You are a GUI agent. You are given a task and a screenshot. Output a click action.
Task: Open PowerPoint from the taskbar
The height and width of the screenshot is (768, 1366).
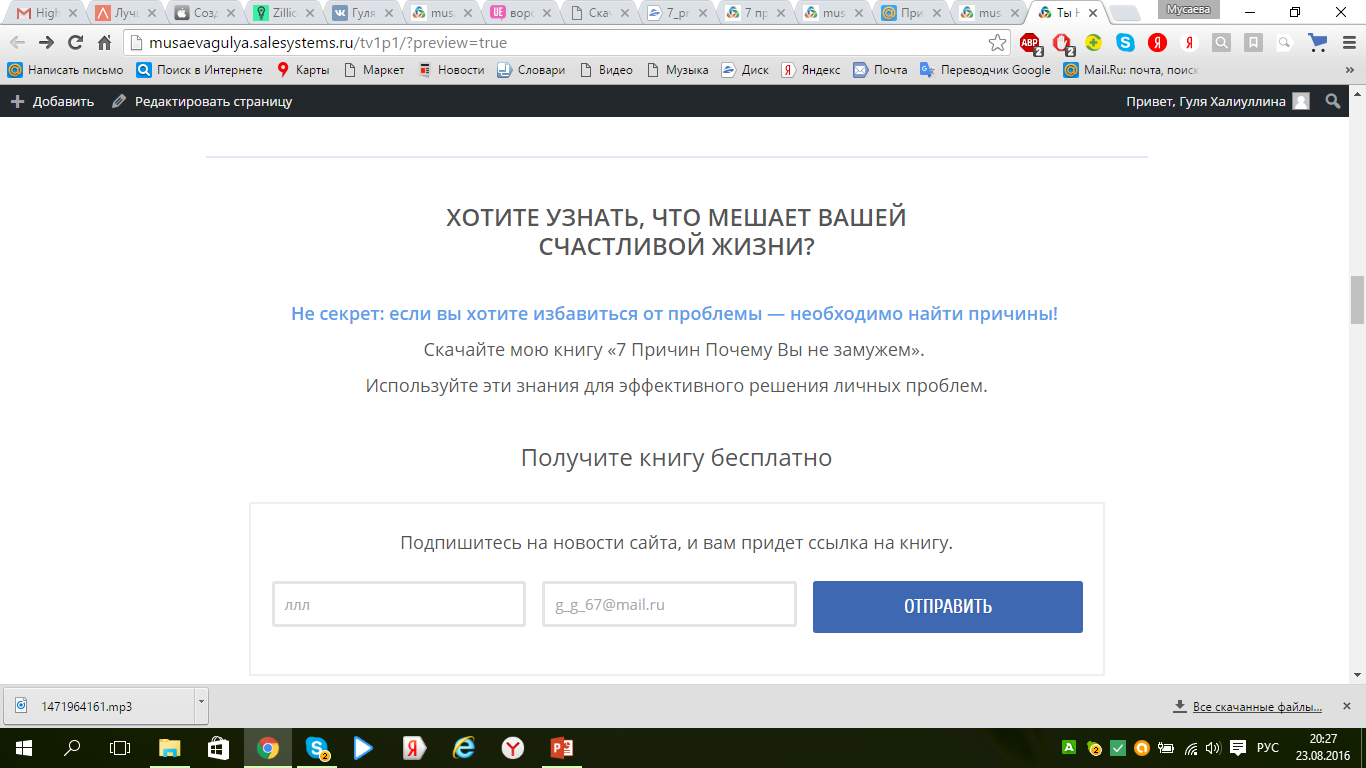pos(561,747)
